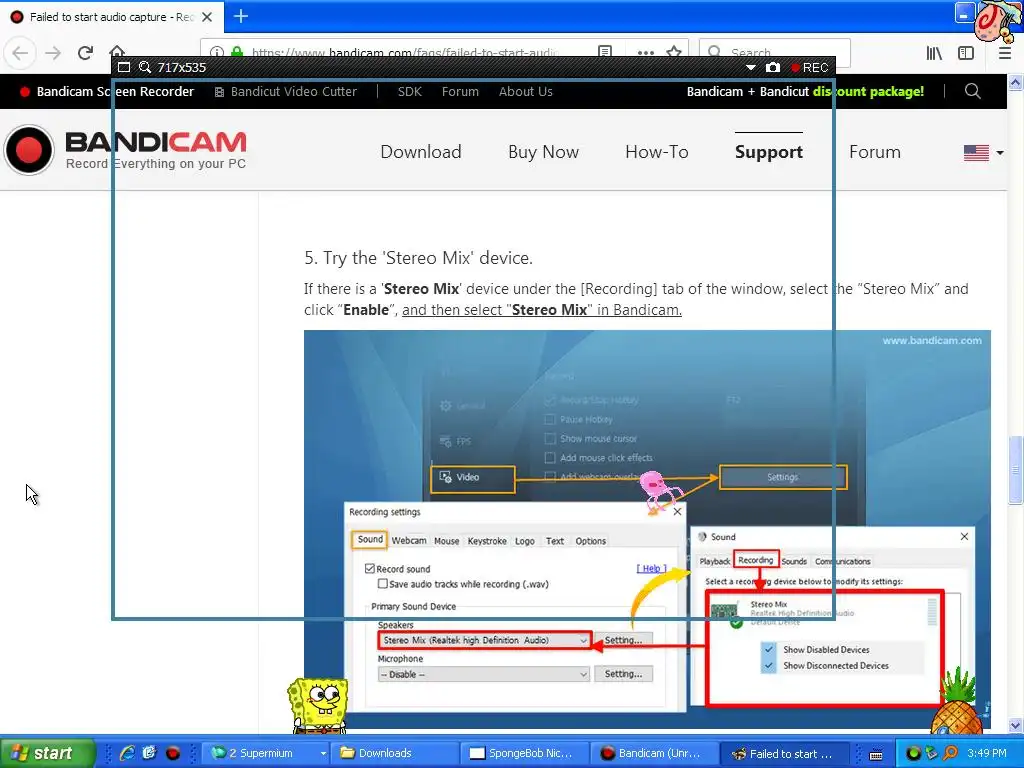Open Forum link in black top bar
The width and height of the screenshot is (1024, 768).
[460, 91]
